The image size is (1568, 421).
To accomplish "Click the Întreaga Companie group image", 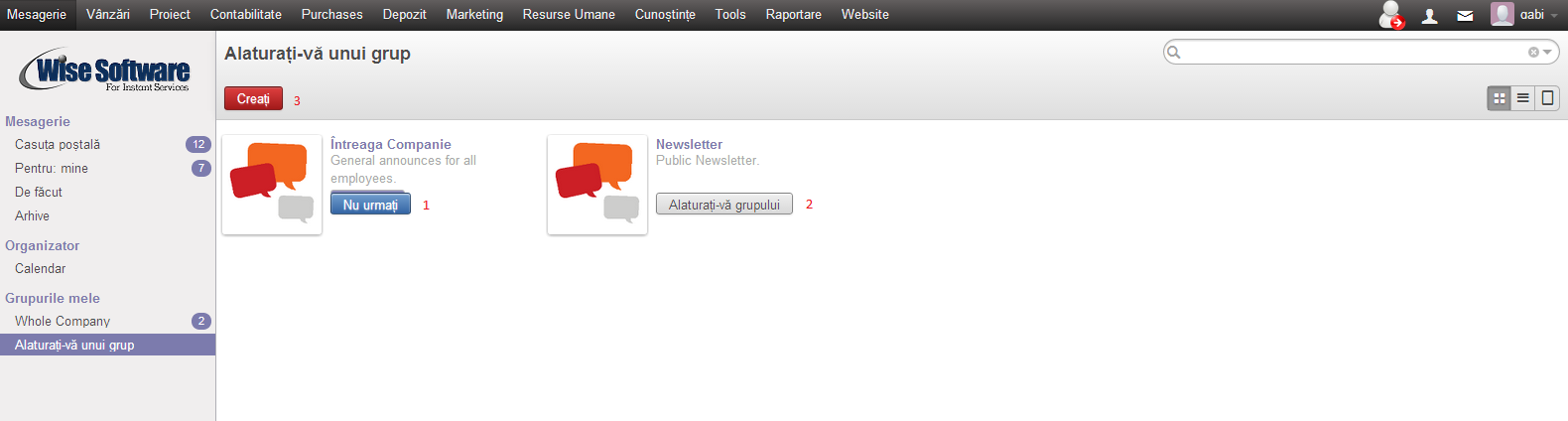I will [x=272, y=185].
